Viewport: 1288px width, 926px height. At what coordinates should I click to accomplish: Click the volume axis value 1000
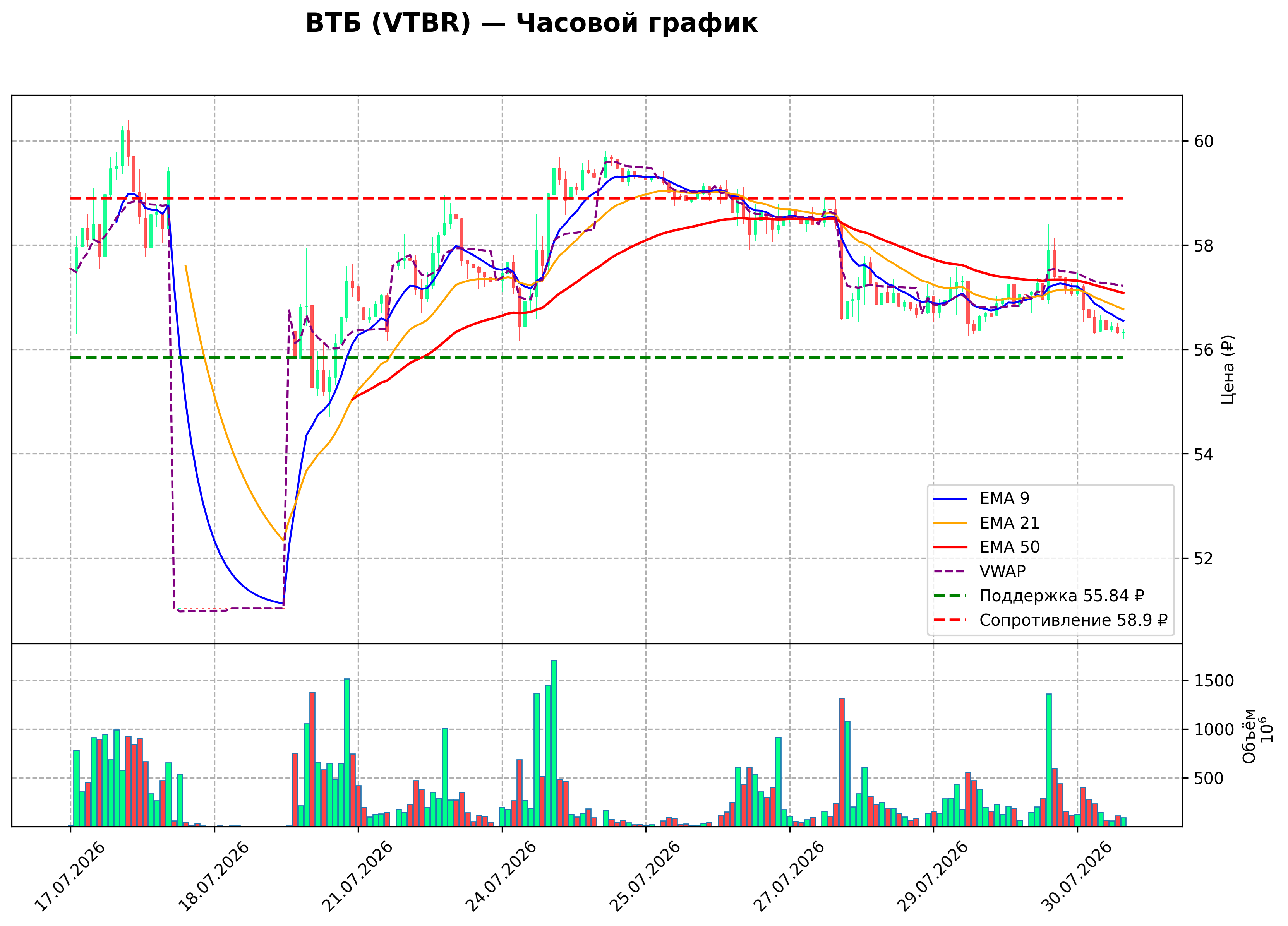coord(1214,729)
